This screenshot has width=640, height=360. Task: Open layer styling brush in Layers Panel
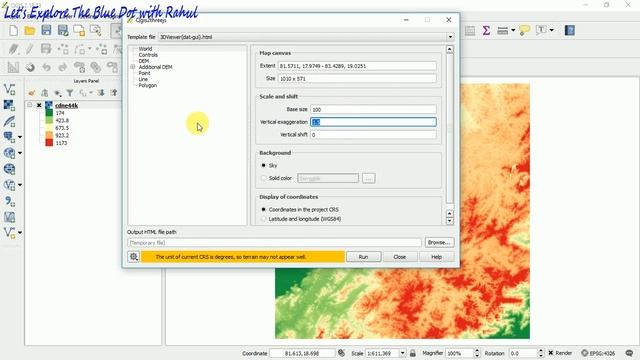click(32, 93)
